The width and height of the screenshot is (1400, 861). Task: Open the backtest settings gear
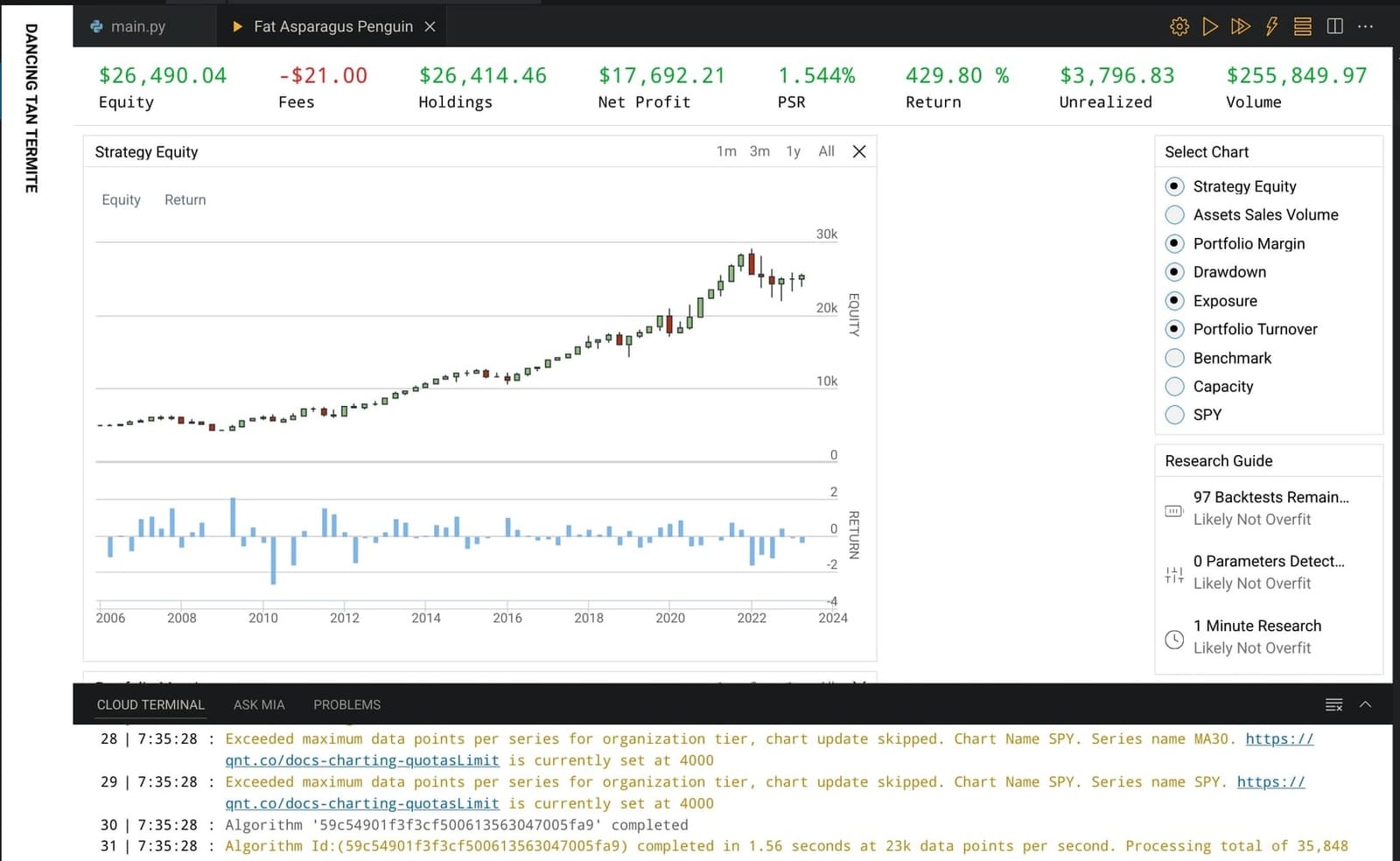click(1179, 26)
